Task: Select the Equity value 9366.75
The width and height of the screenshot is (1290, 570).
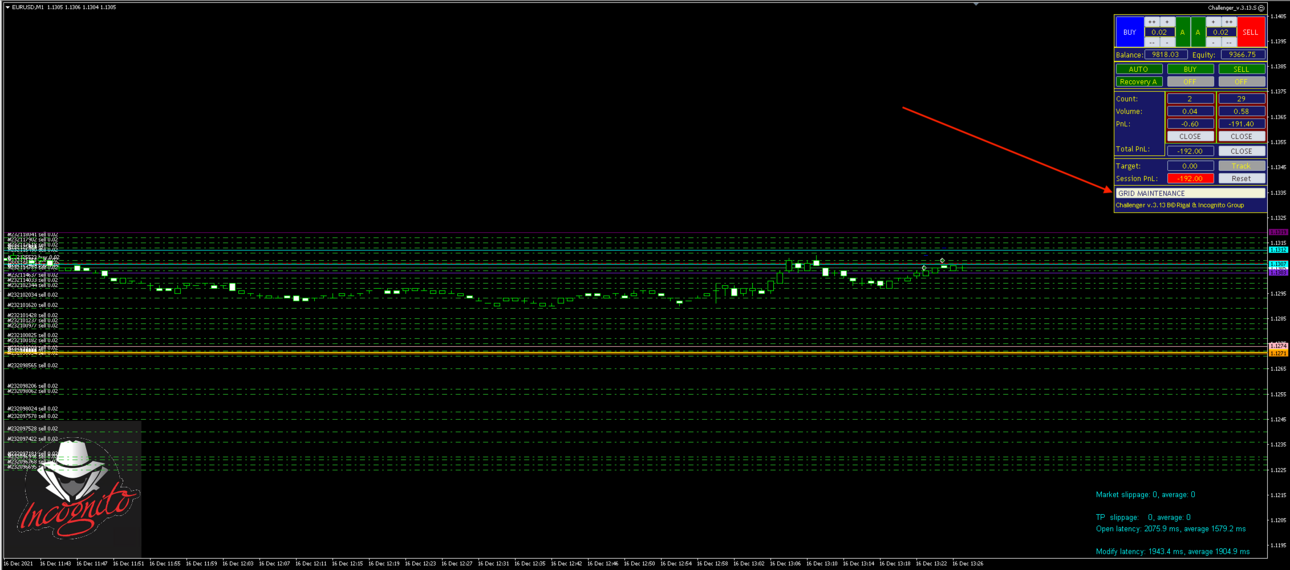Action: tap(1243, 55)
